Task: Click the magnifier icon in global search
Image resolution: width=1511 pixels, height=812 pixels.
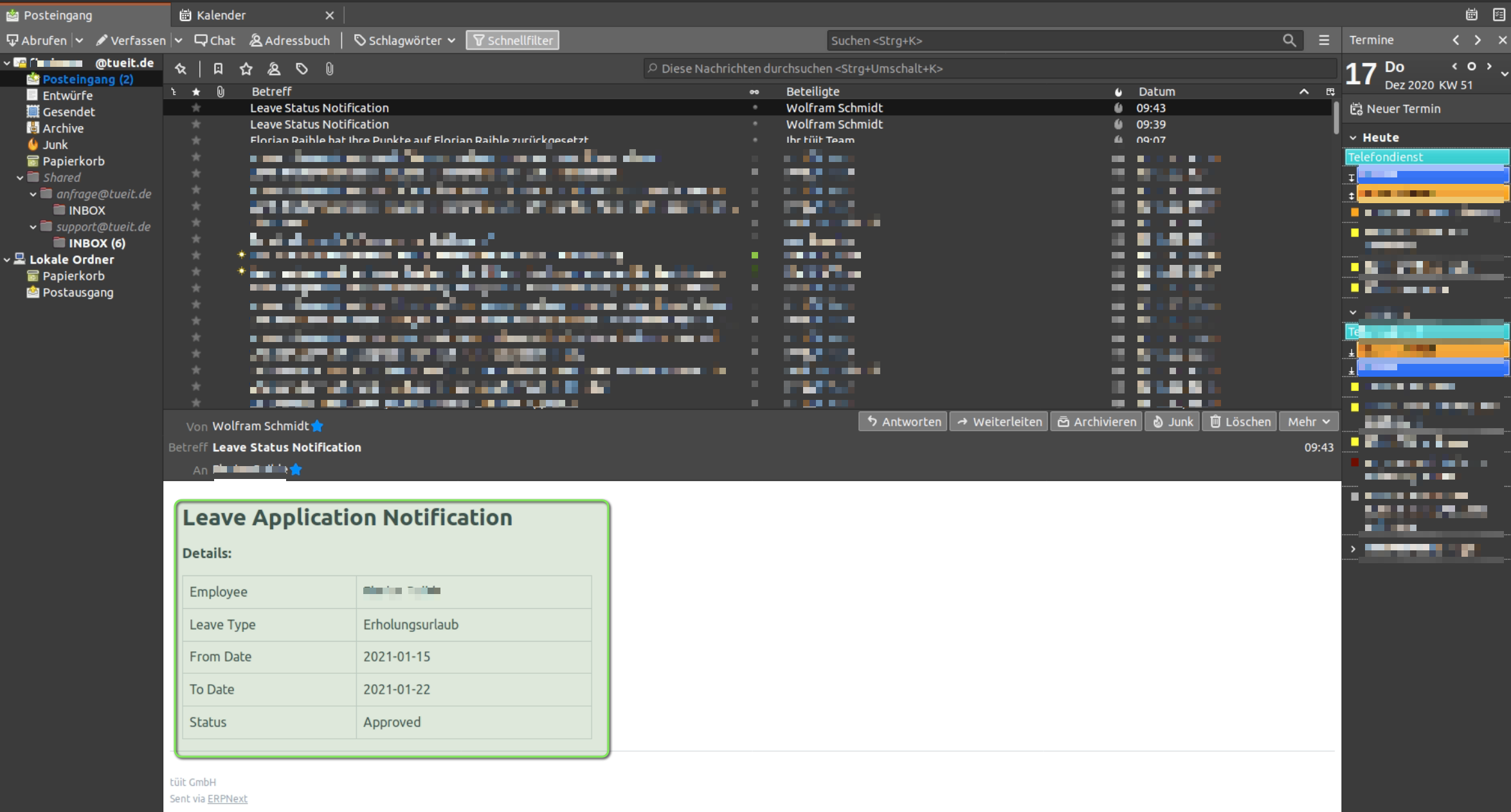Action: [x=1289, y=41]
